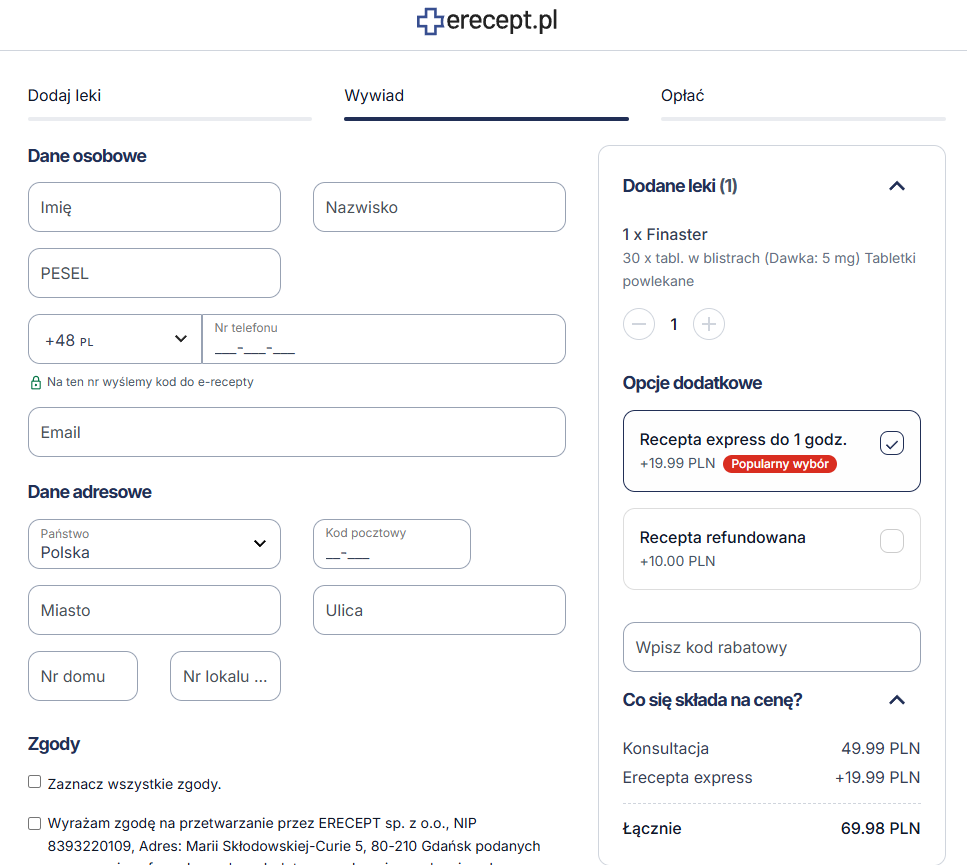This screenshot has width=967, height=865.
Task: Click the Na ten nr wyślemy kod hint
Action: (150, 382)
